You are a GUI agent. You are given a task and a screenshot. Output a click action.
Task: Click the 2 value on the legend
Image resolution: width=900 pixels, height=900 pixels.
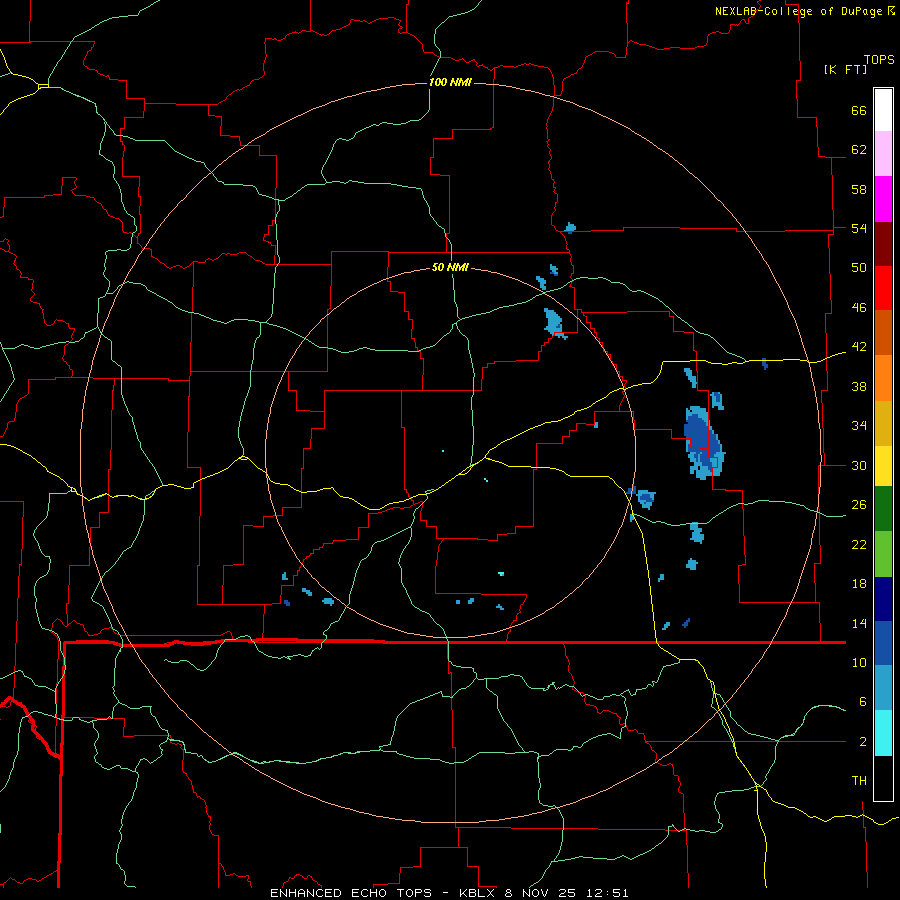coord(862,742)
